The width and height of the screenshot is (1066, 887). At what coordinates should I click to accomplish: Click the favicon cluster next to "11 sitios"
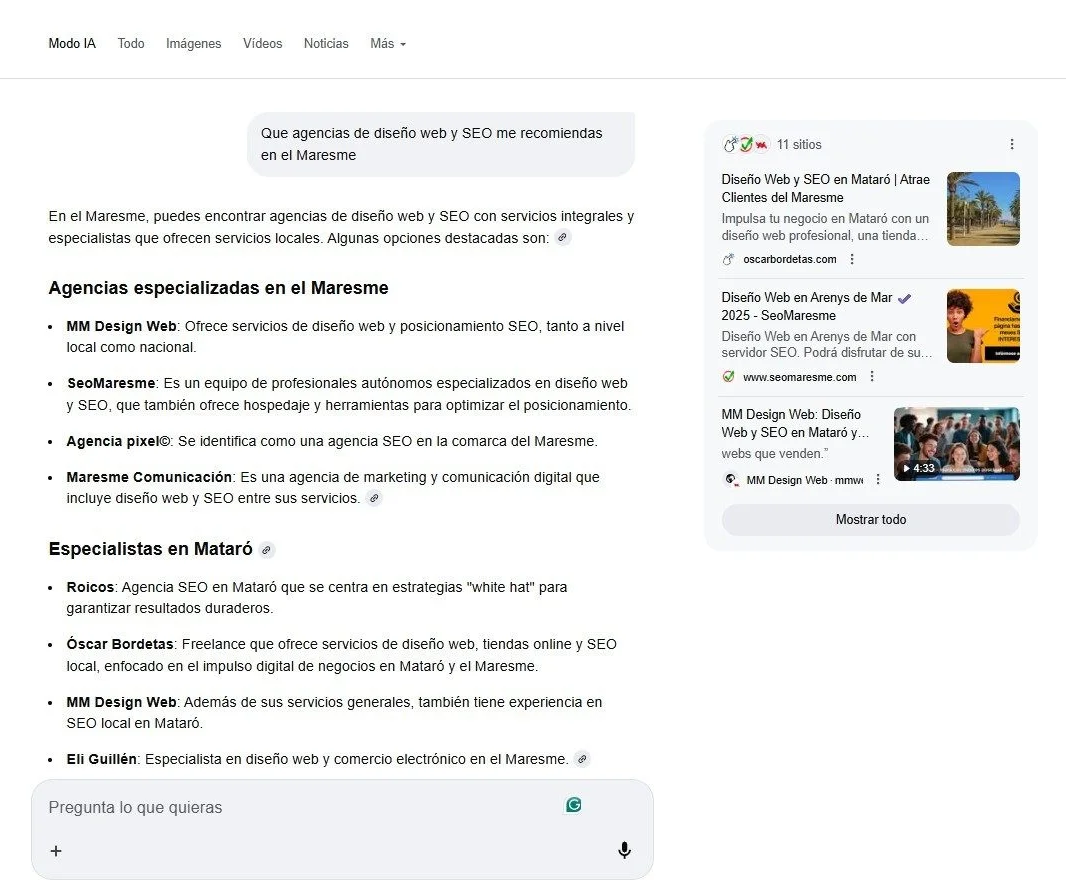point(748,144)
